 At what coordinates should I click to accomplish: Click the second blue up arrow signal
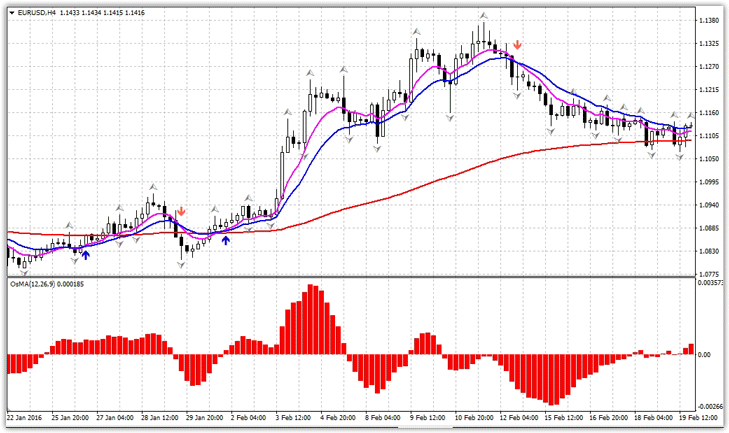tap(225, 240)
